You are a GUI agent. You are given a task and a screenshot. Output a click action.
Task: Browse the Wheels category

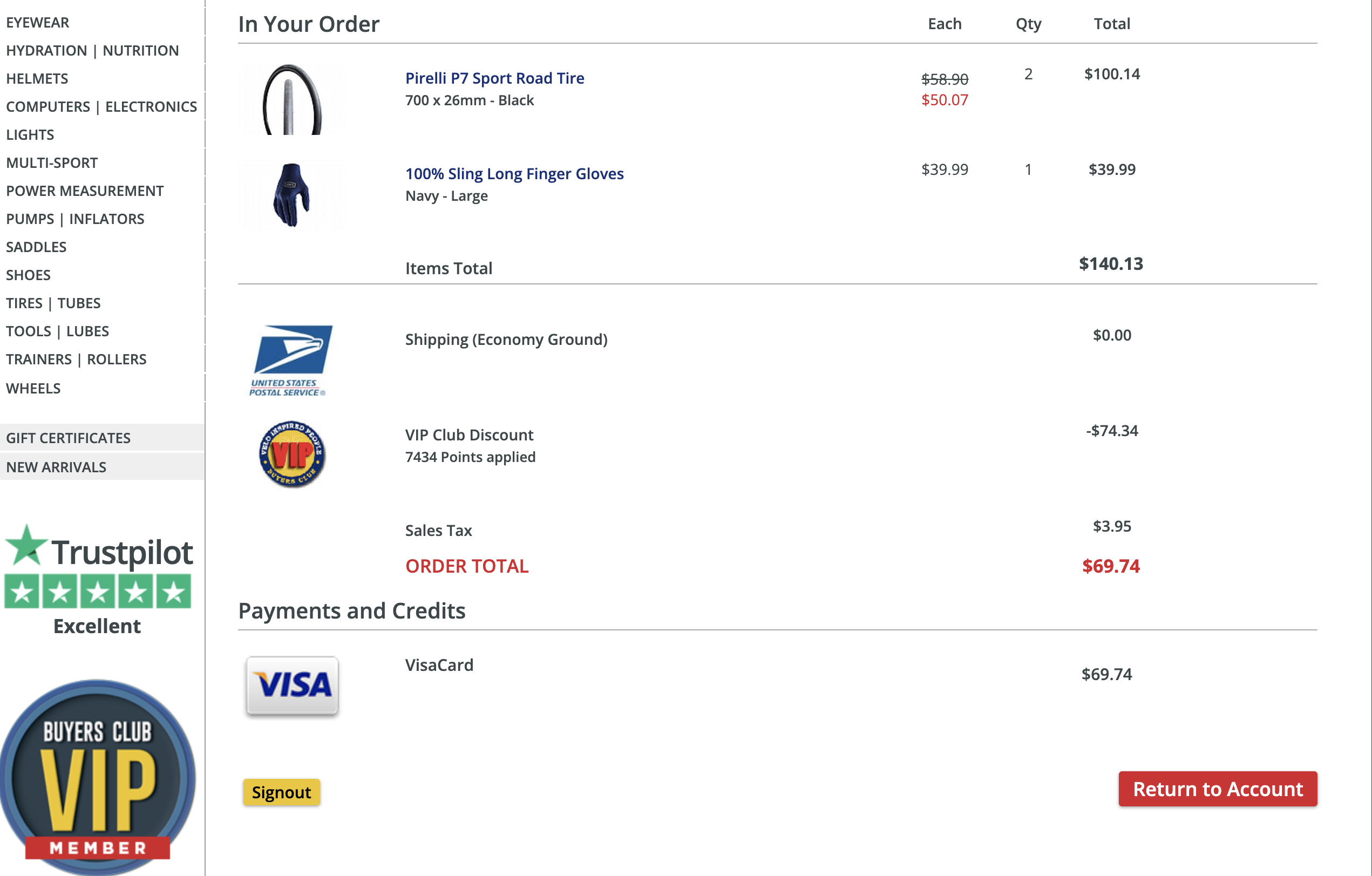pyautogui.click(x=33, y=388)
